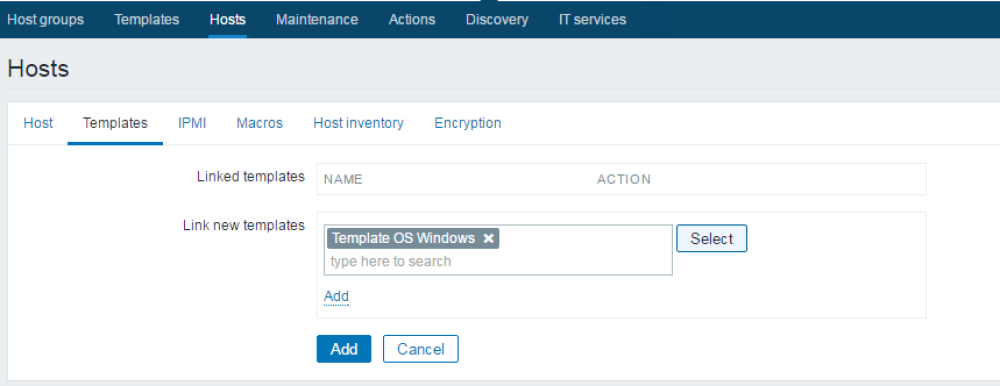Viewport: 1000px width, 386px height.
Task: Switch to Host inventory tab
Action: (x=358, y=122)
